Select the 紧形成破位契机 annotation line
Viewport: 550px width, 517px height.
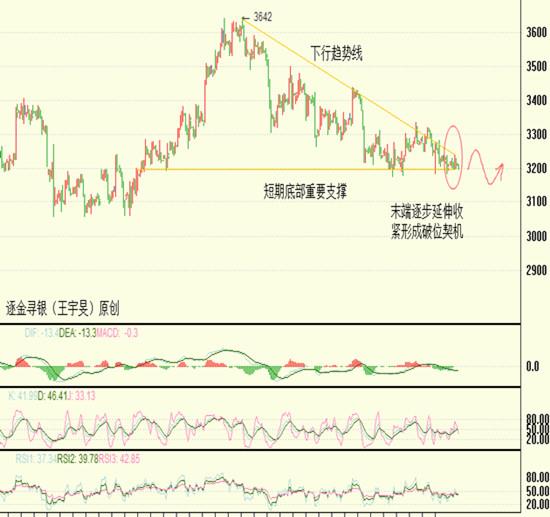[427, 231]
